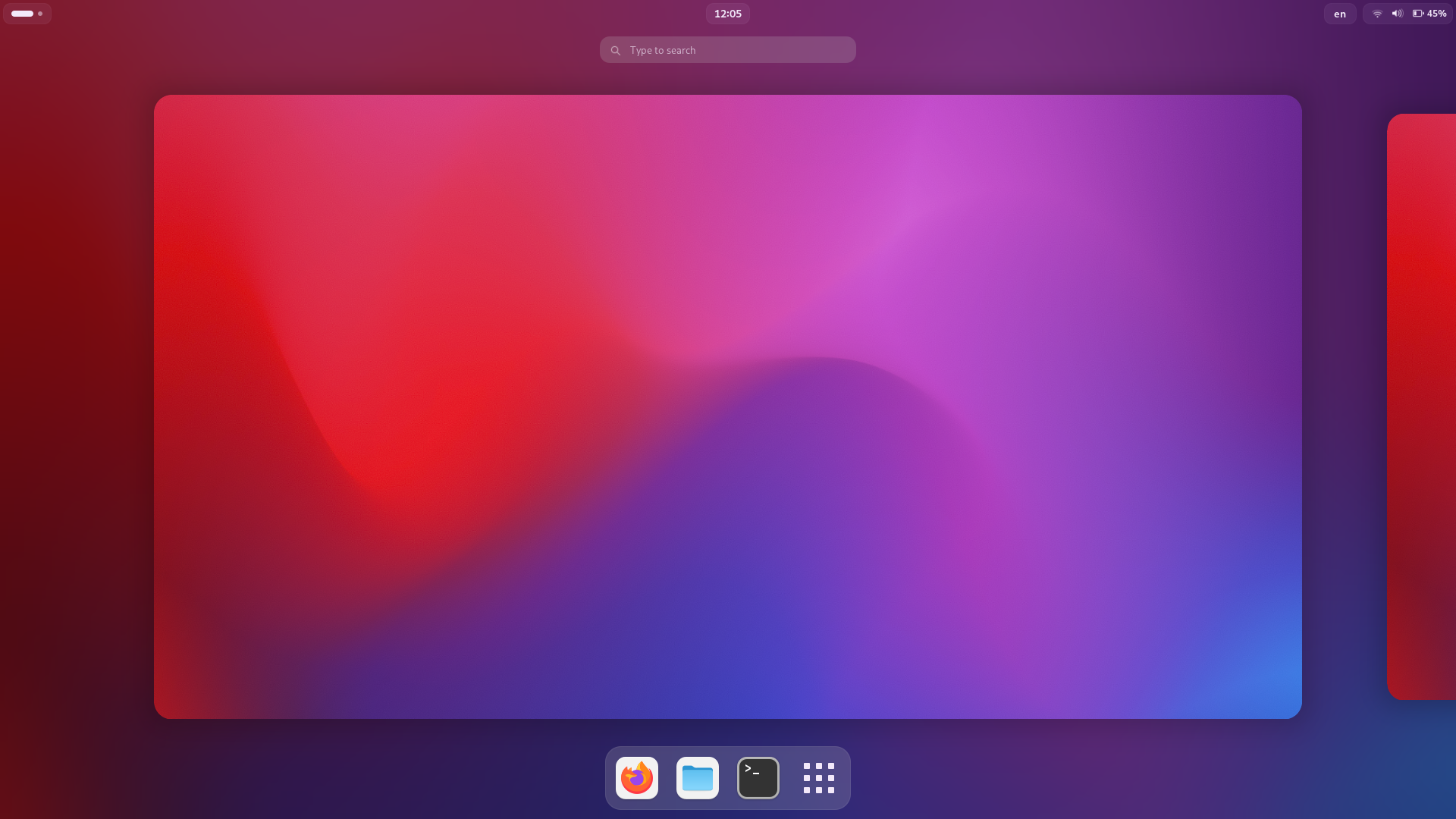Focus the Type to search field
Image resolution: width=1456 pixels, height=819 pixels.
click(x=728, y=50)
